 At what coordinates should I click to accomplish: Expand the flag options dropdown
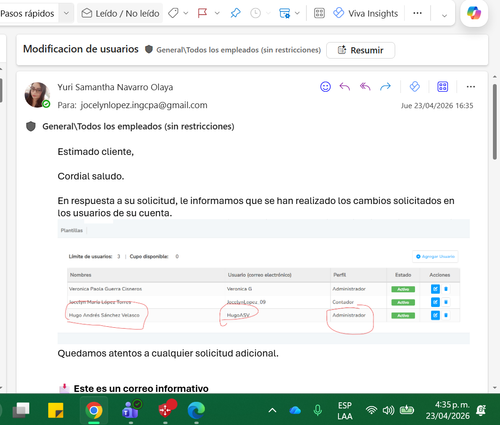point(217,13)
